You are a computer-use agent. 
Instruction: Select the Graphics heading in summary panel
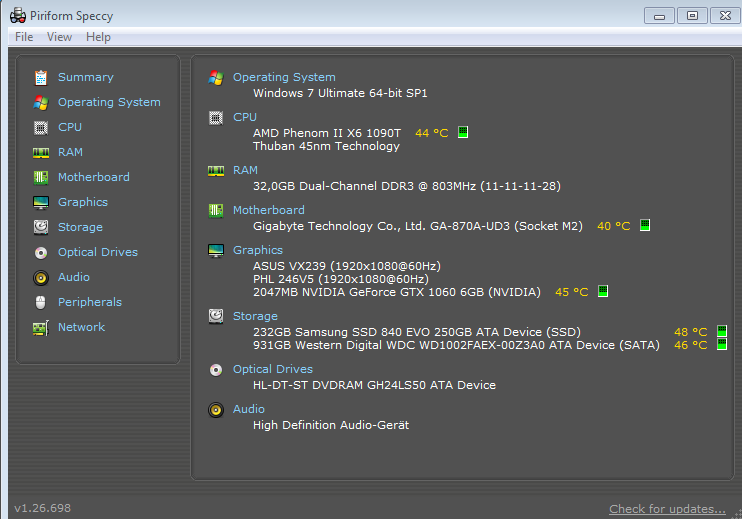(x=258, y=250)
